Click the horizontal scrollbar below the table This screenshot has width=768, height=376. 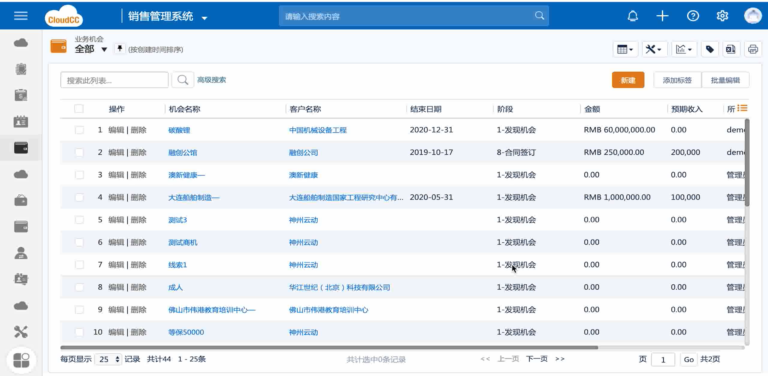[x=329, y=348]
